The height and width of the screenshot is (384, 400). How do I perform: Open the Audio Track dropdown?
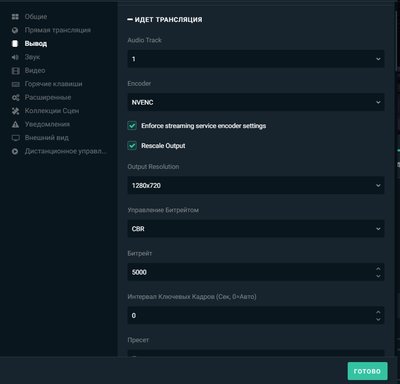coord(256,59)
